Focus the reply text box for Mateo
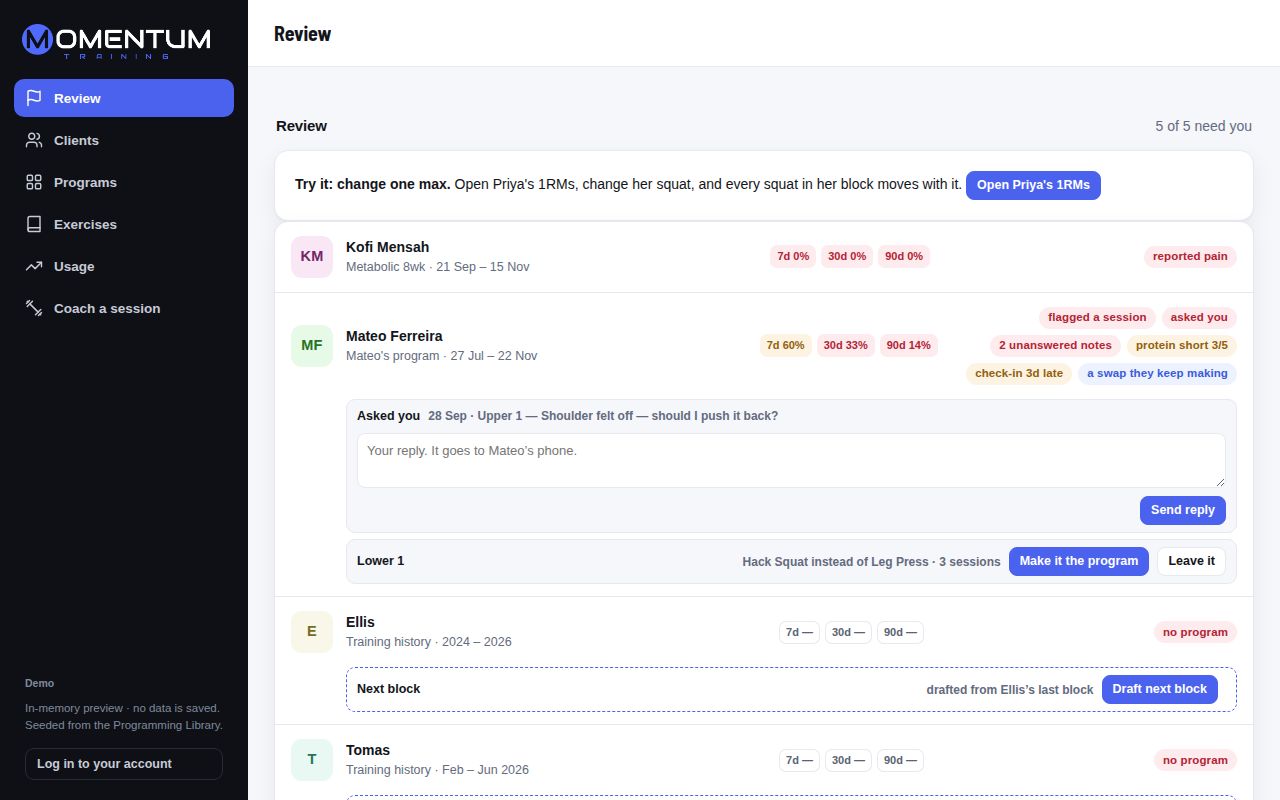Viewport: 1280px width, 800px height. coord(791,460)
